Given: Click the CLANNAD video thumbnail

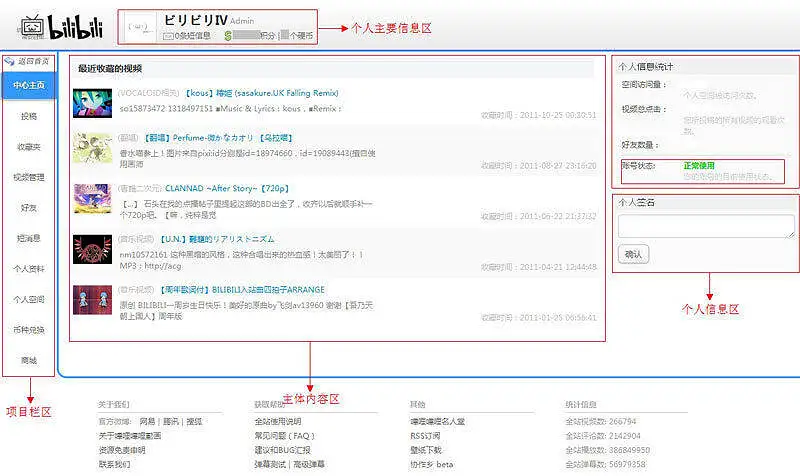Looking at the screenshot, I should [x=92, y=198].
